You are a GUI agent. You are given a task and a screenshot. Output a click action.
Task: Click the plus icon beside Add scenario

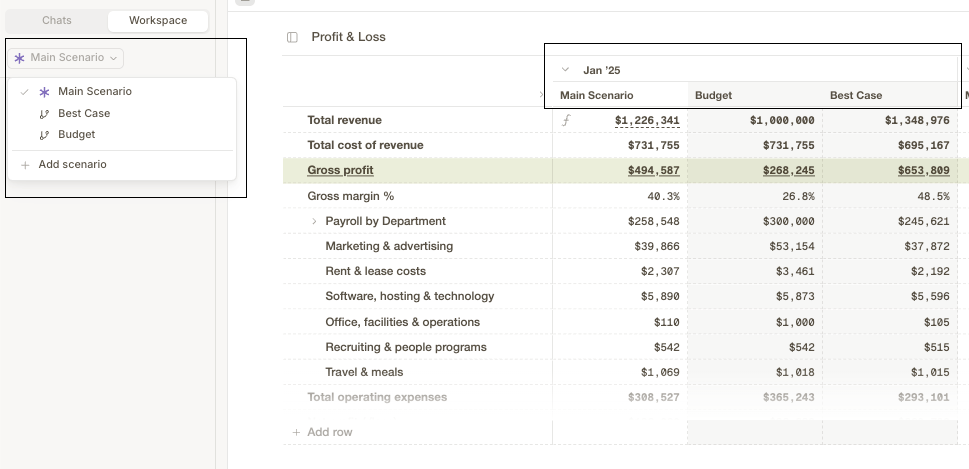pos(25,165)
